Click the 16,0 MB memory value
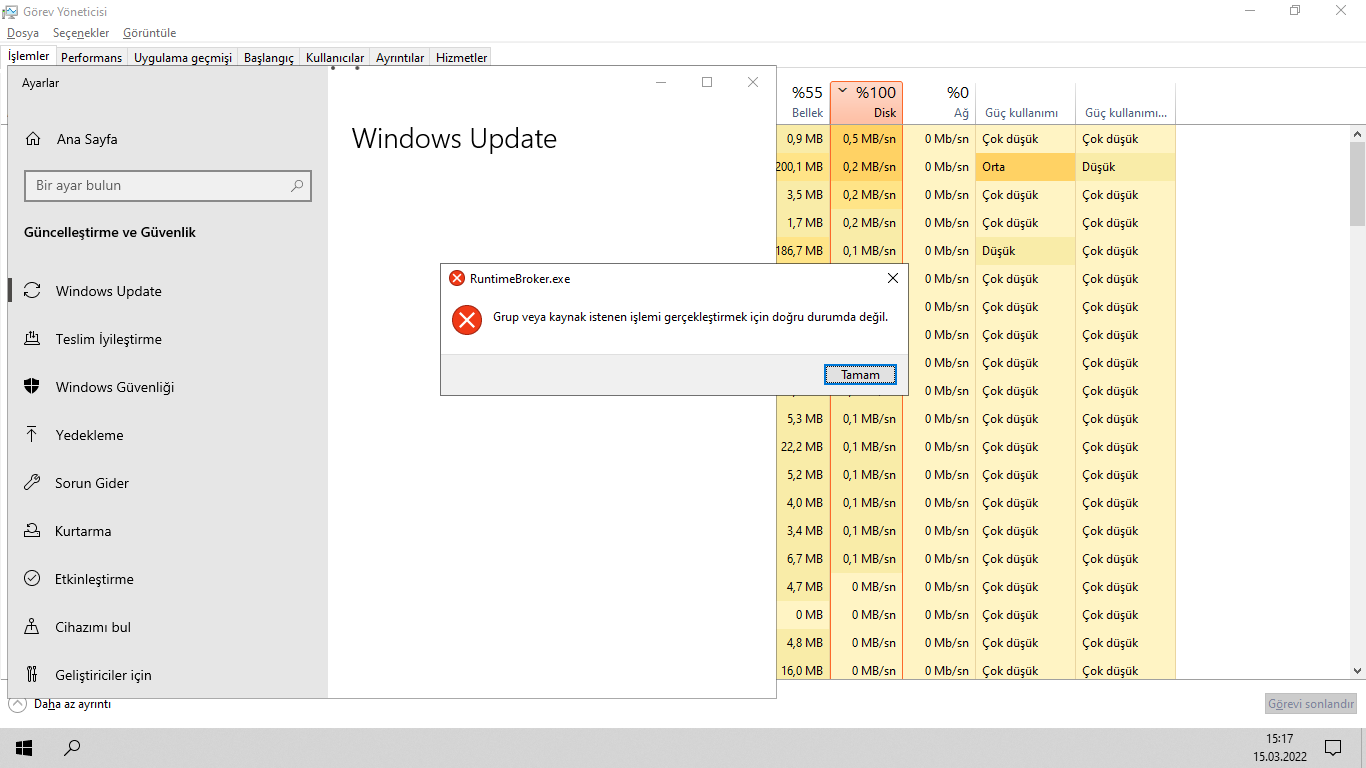 [x=802, y=671]
